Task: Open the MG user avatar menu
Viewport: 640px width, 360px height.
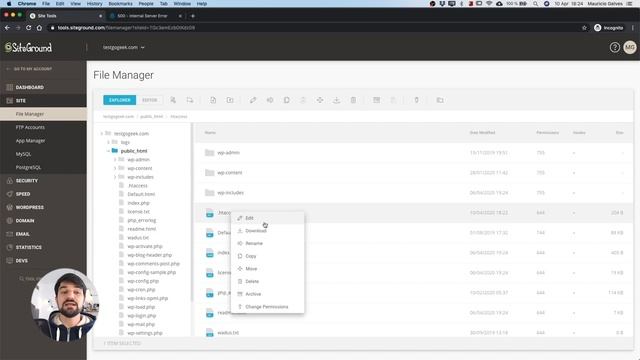Action: 630,47
